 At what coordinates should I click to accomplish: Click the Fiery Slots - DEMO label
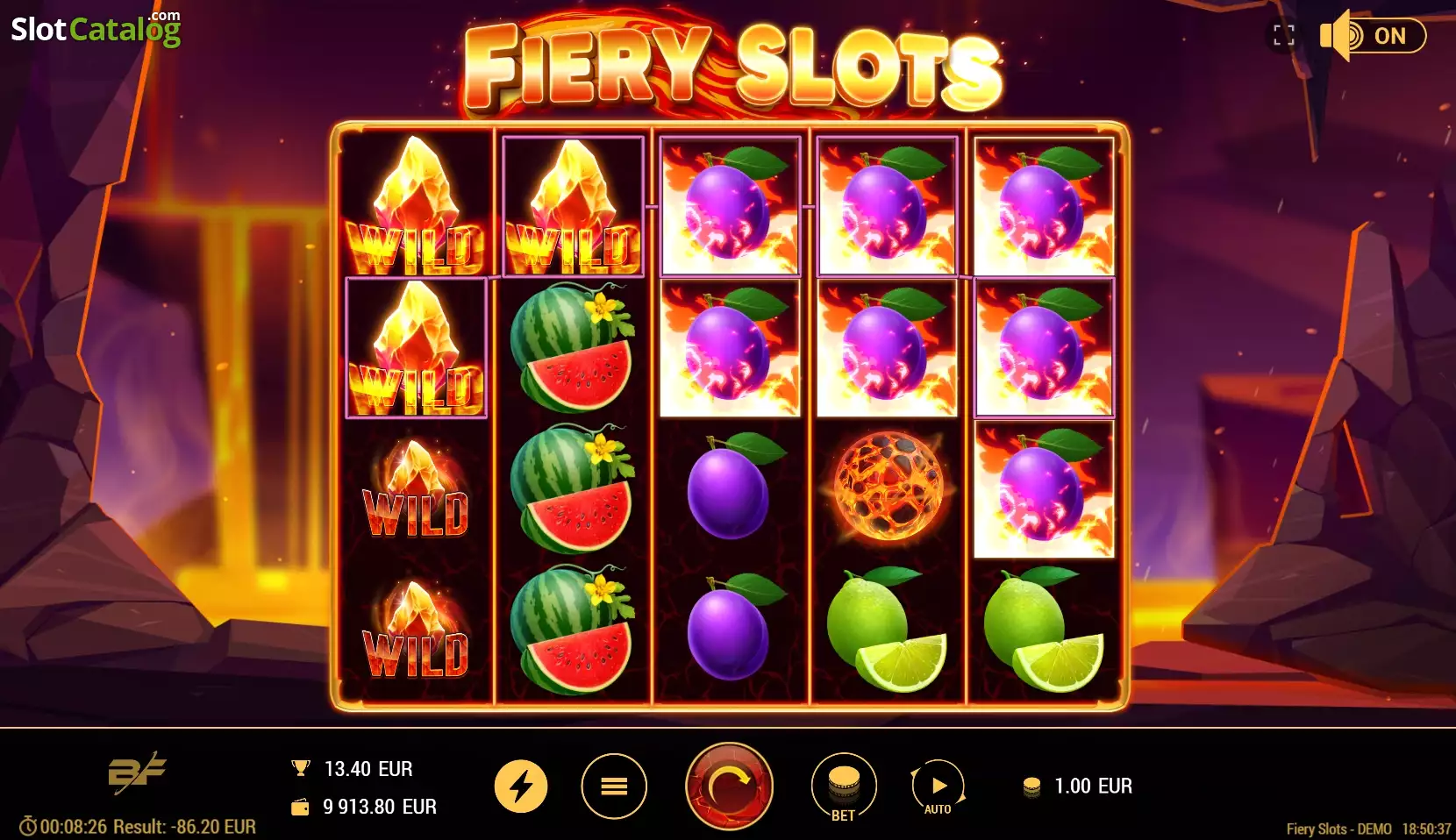click(x=1338, y=829)
